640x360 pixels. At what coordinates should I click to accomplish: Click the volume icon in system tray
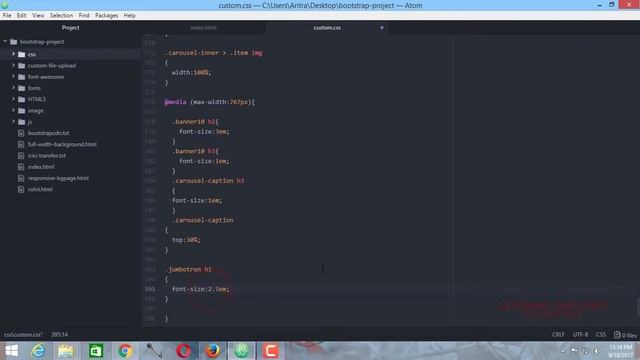(596, 351)
